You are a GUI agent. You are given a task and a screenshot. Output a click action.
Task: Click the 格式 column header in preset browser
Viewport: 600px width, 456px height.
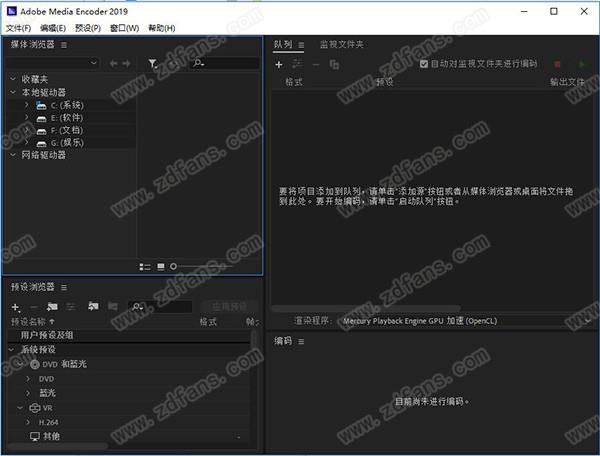208,322
